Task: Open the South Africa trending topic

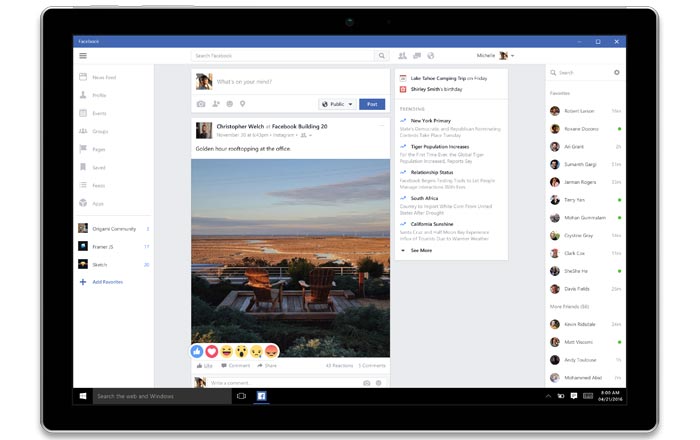Action: pos(424,198)
